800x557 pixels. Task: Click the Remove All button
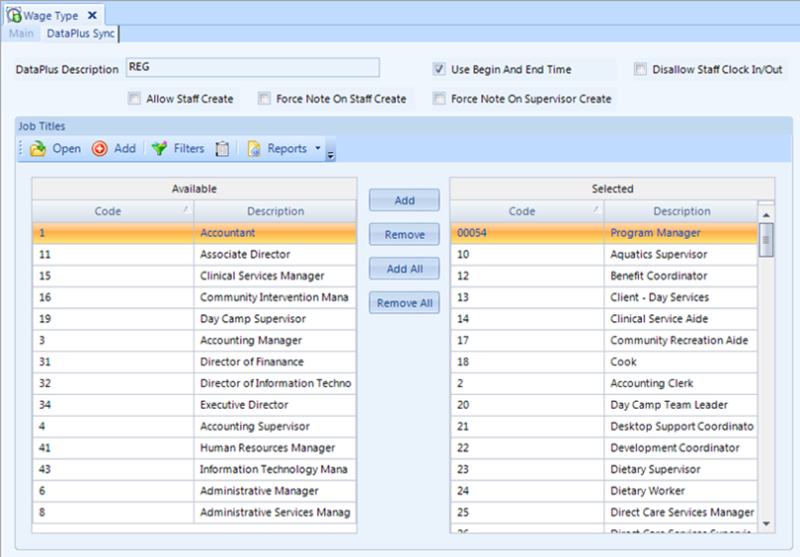[404, 303]
